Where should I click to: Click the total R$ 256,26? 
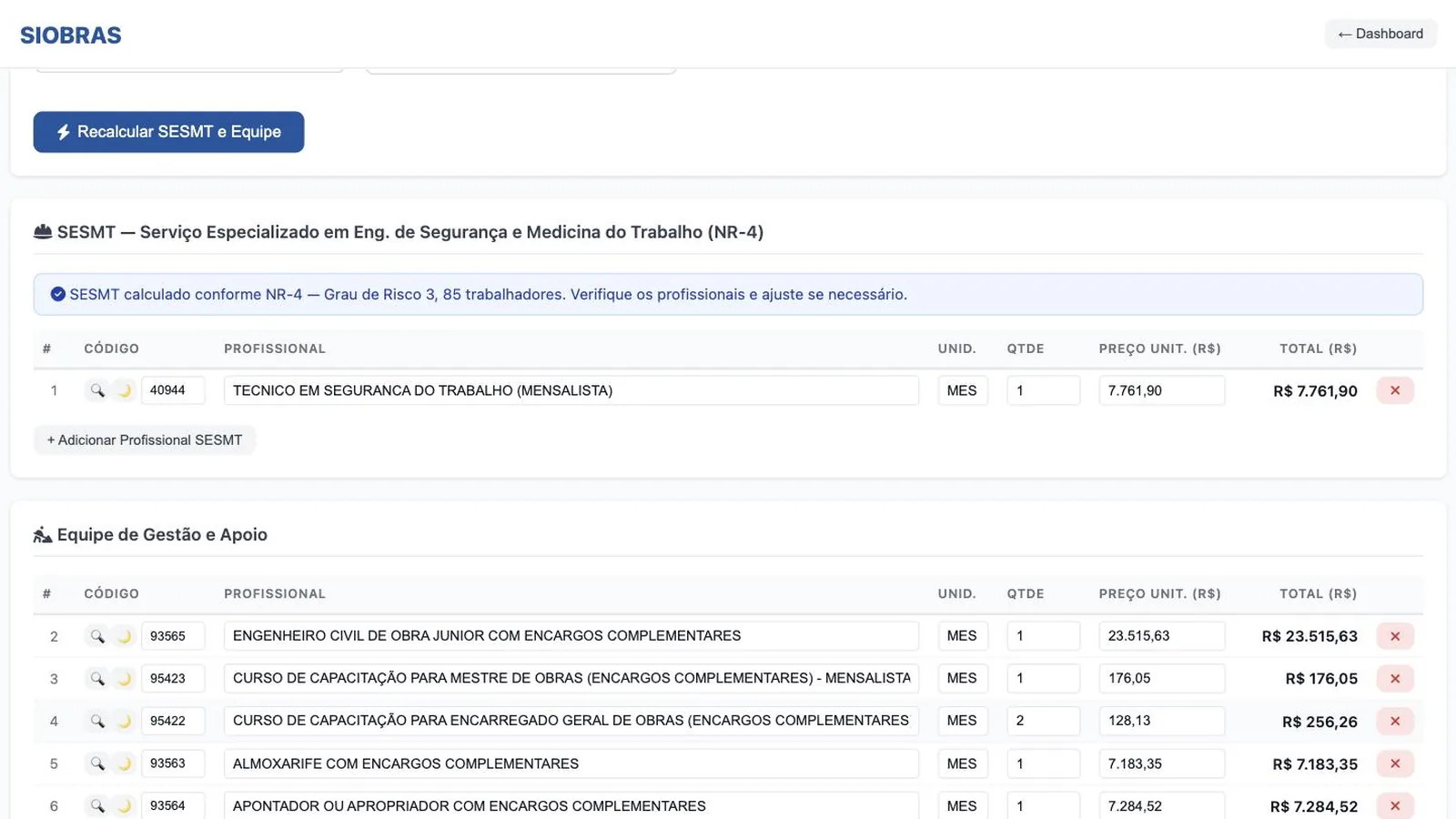coord(1319,722)
